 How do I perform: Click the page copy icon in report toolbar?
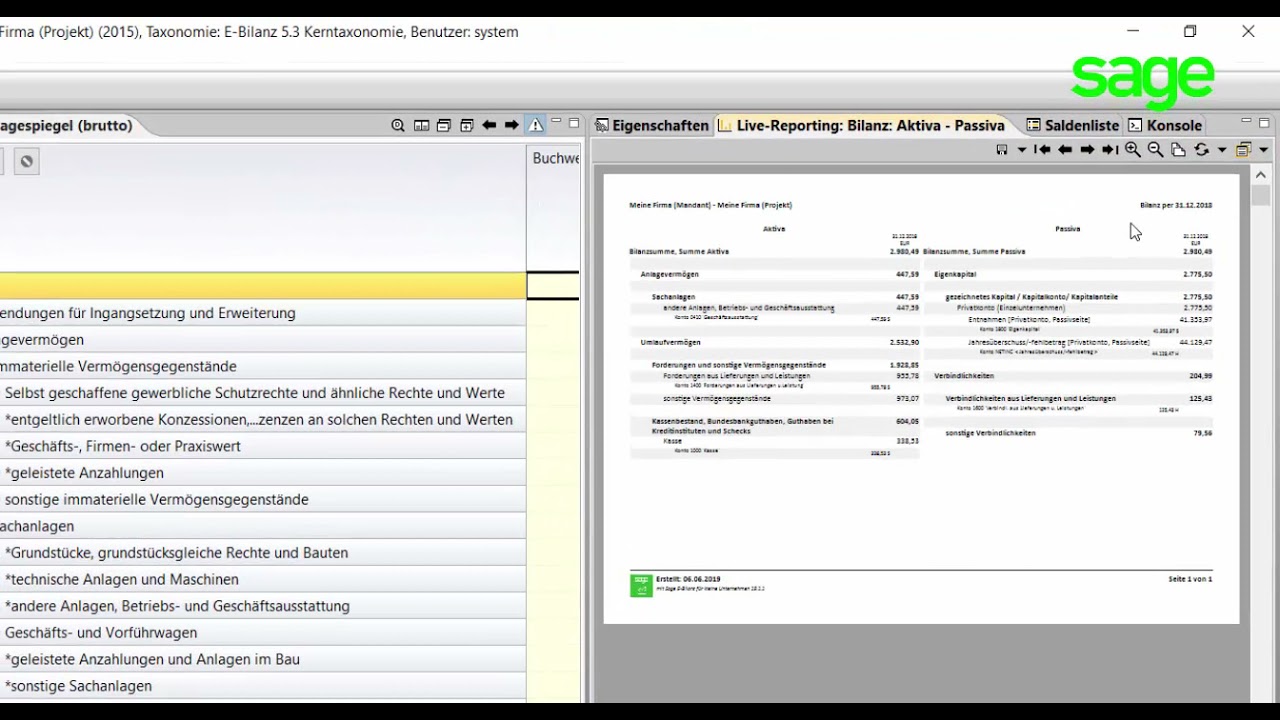1178,150
